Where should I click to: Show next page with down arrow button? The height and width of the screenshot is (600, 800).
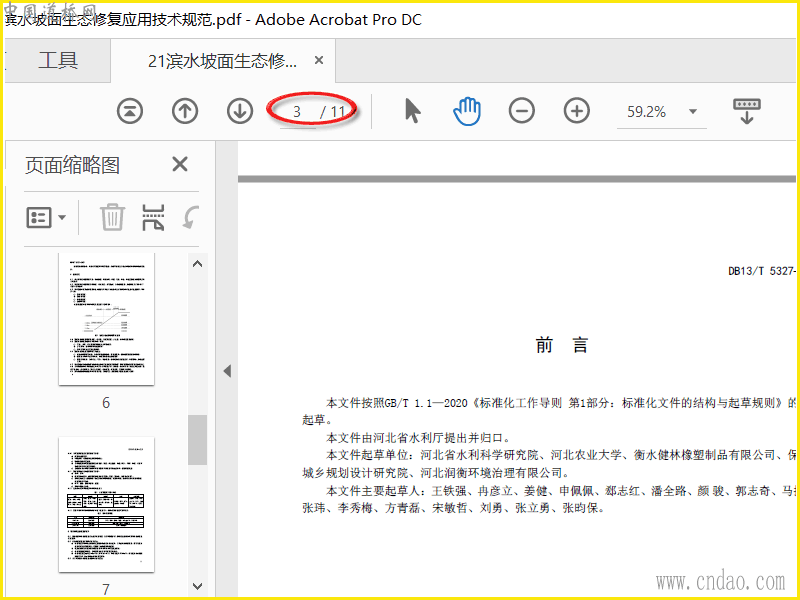240,111
